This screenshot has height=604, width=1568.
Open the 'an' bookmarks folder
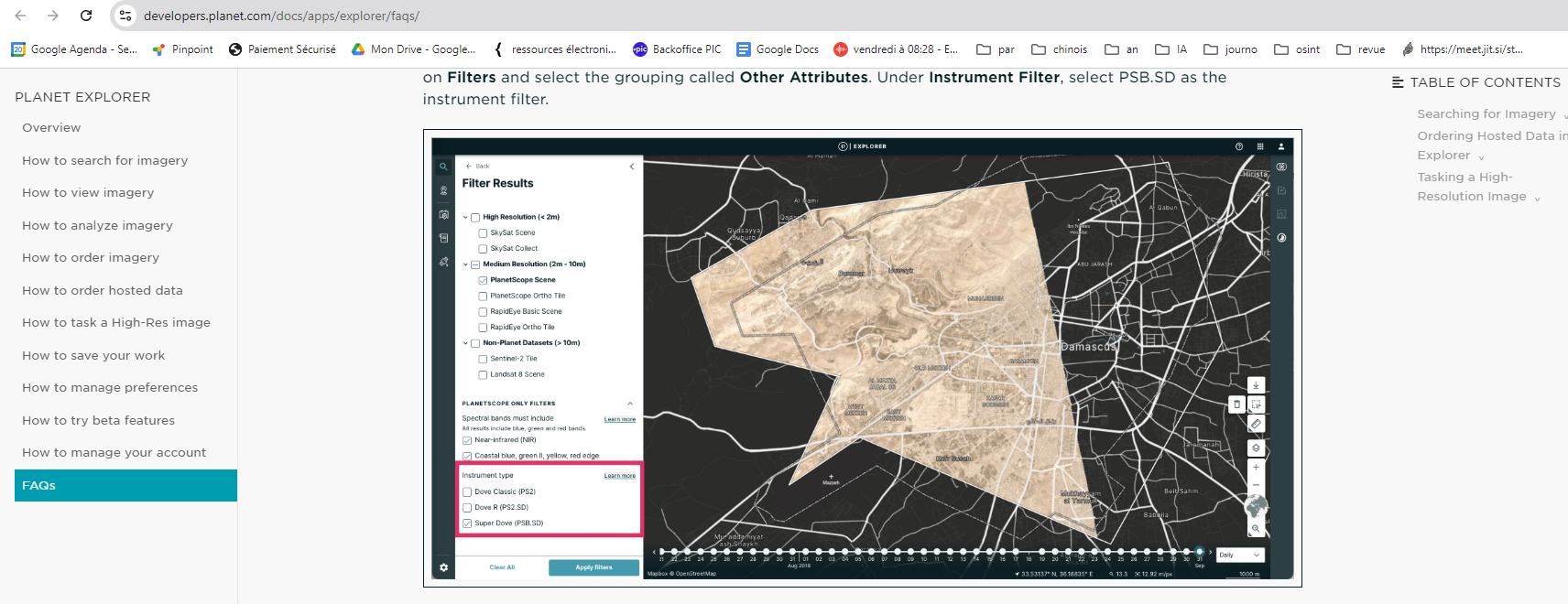[x=1122, y=49]
